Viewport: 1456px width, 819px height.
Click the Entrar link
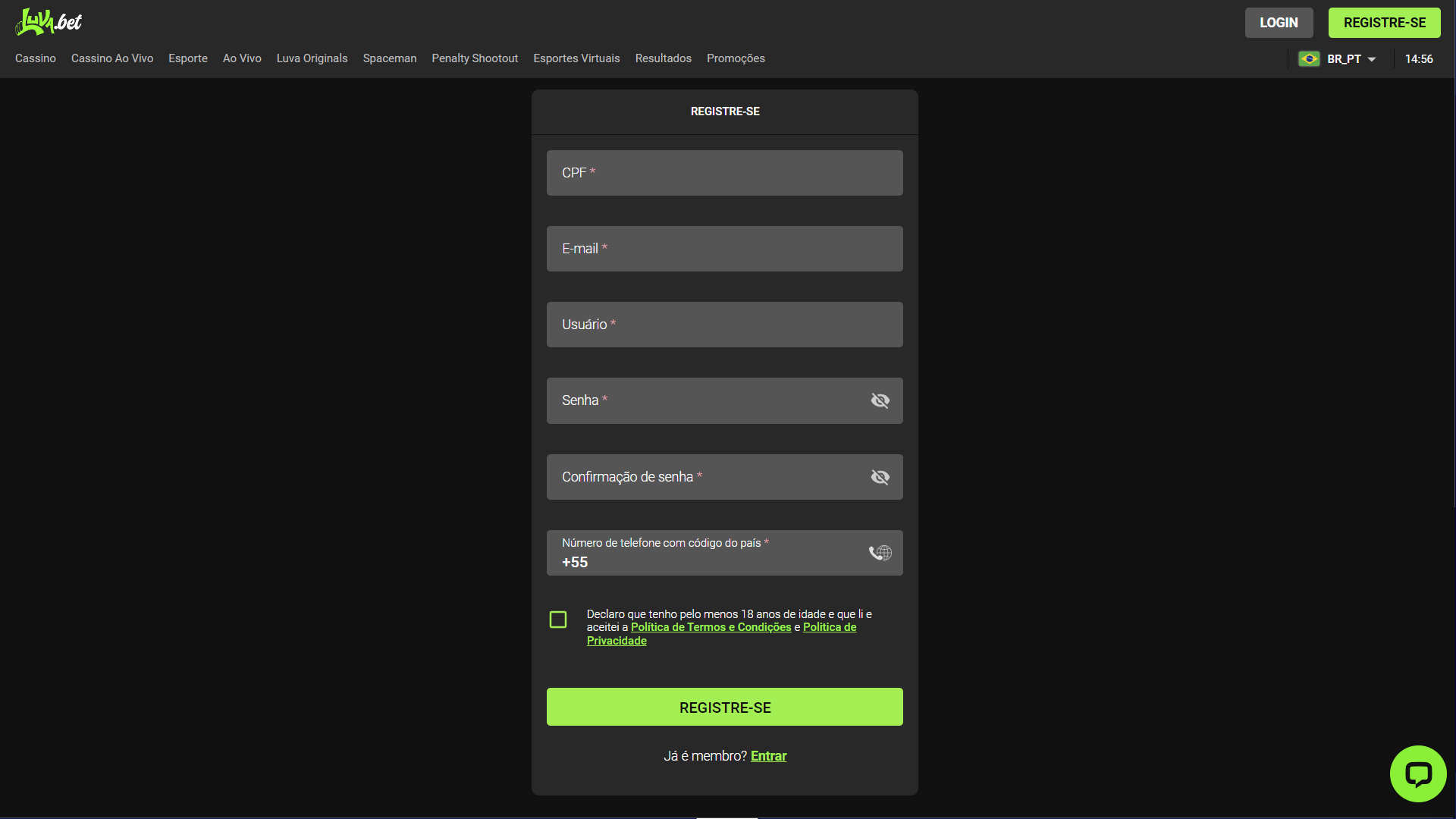(x=768, y=756)
